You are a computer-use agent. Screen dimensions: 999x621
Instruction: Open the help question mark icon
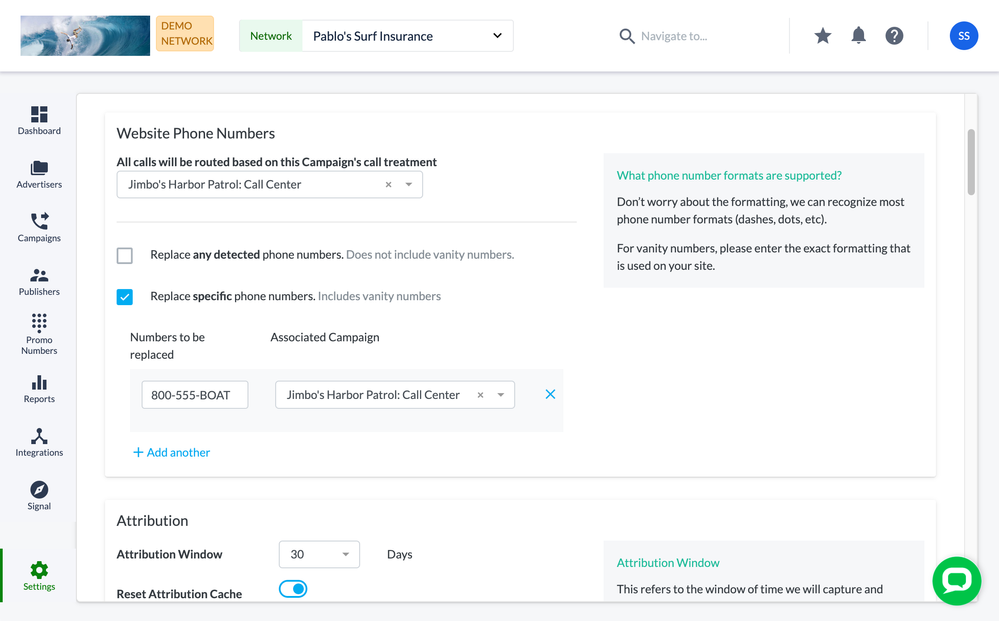click(894, 36)
